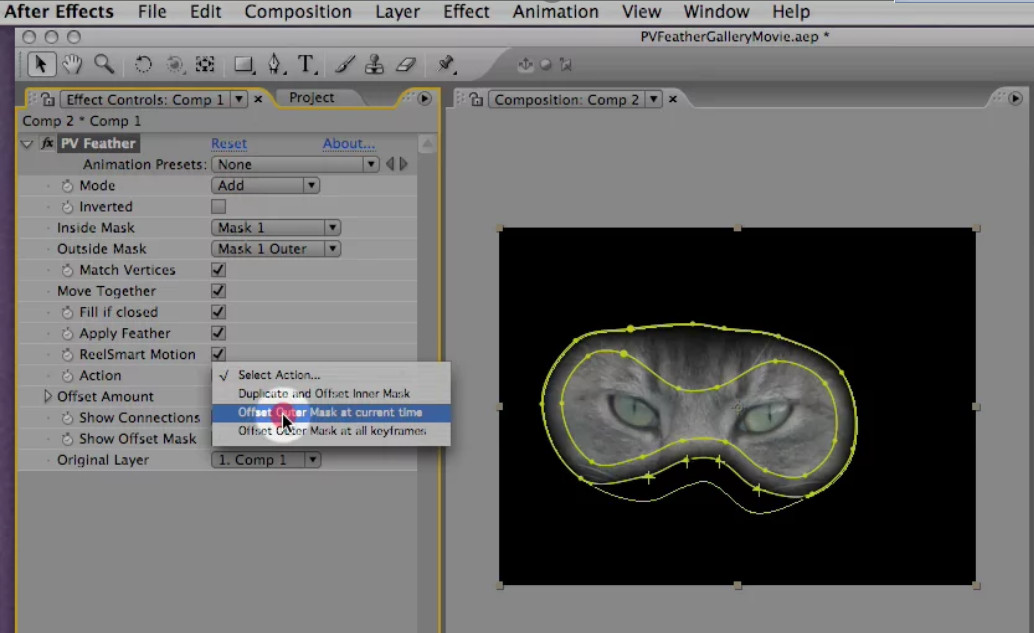The image size is (1034, 633).
Task: Open the Original Layer dropdown
Action: point(266,460)
